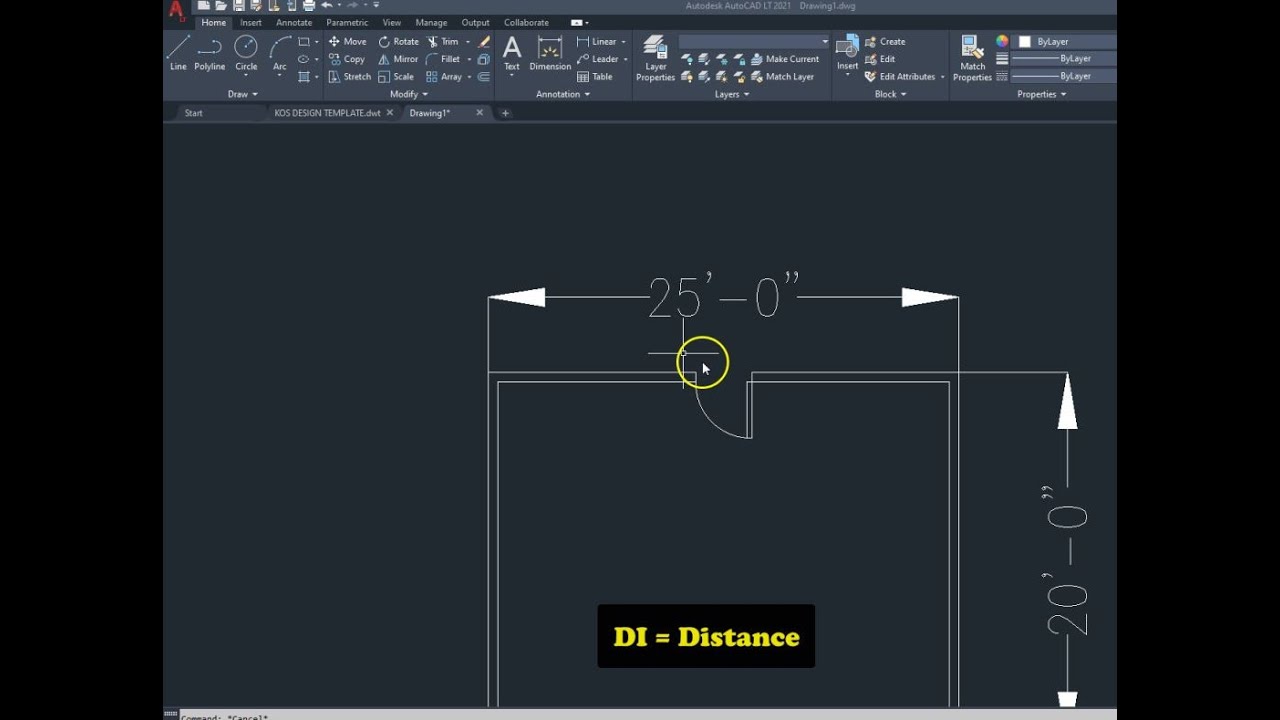Pick the Ellipse draw tool
The height and width of the screenshot is (720, 1280).
click(x=304, y=59)
